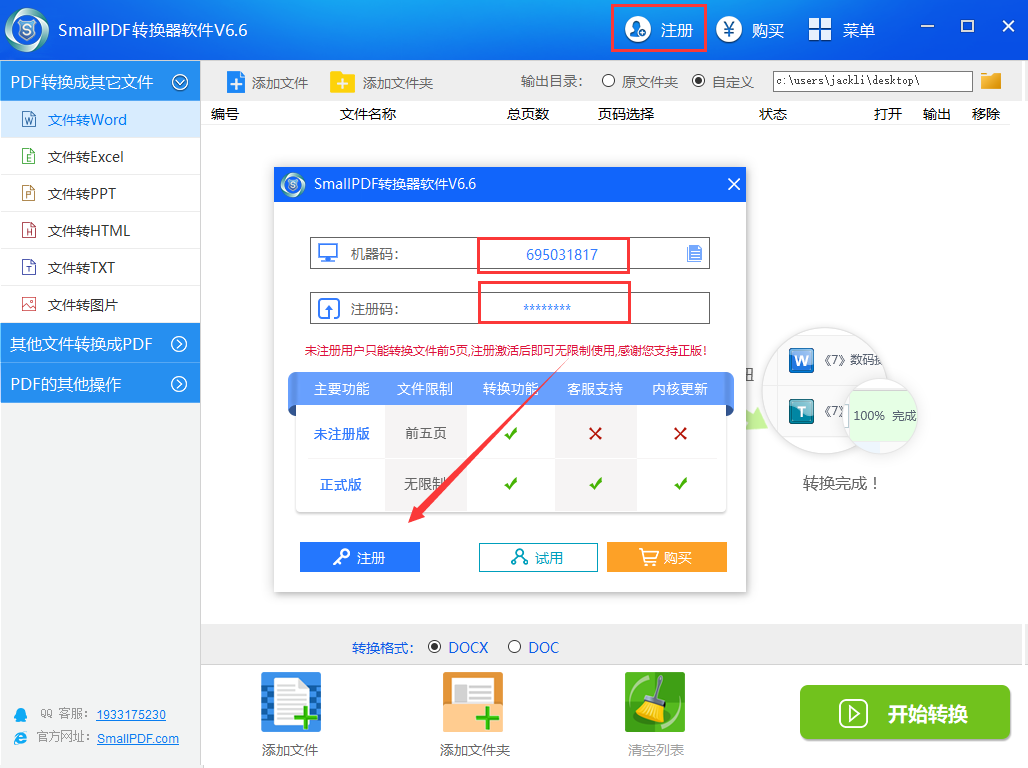Screen dimensions: 1028x768
Task: Click the 总页数 column header
Action: [528, 114]
